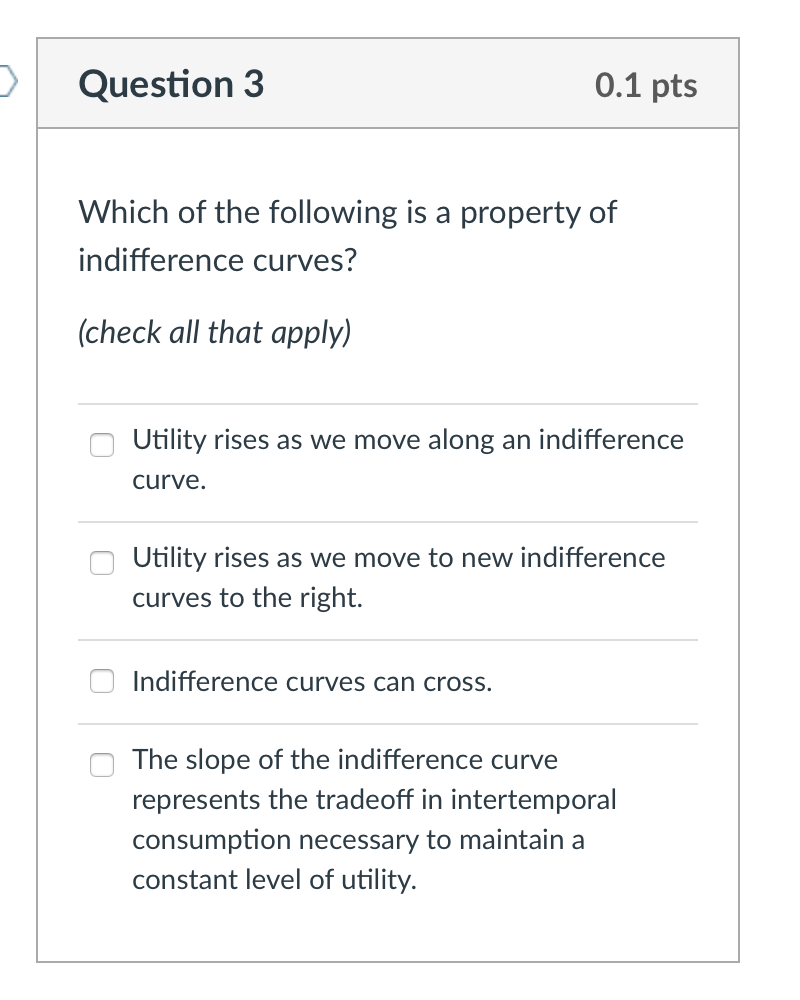
Task: Check the slope tradeoff answer checkbox
Action: 101,765
